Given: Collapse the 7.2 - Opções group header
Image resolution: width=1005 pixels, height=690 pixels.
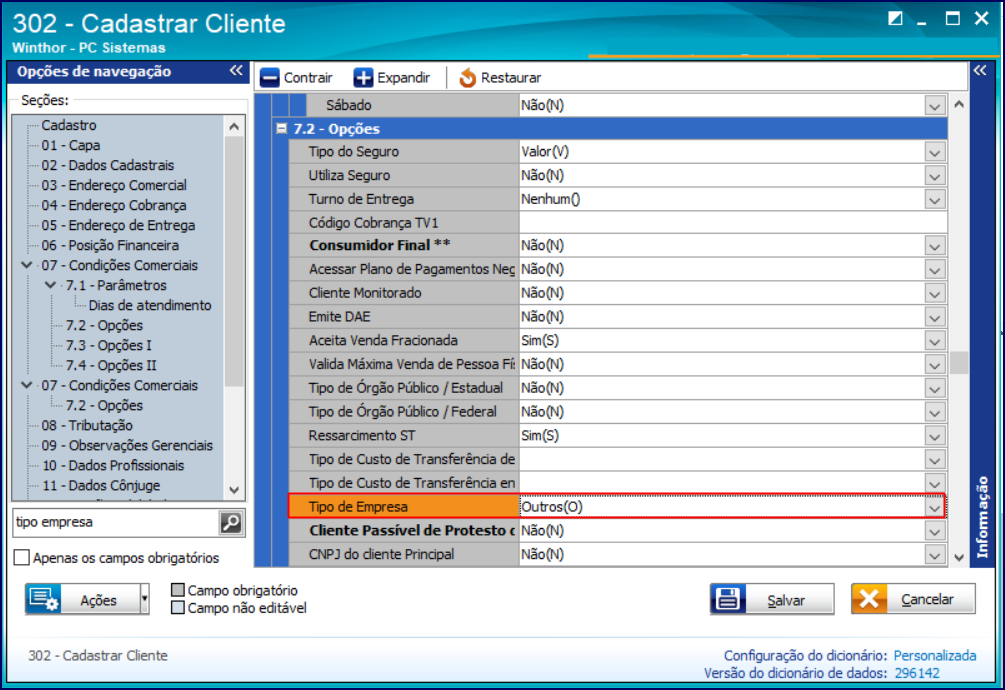Looking at the screenshot, I should tap(281, 128).
